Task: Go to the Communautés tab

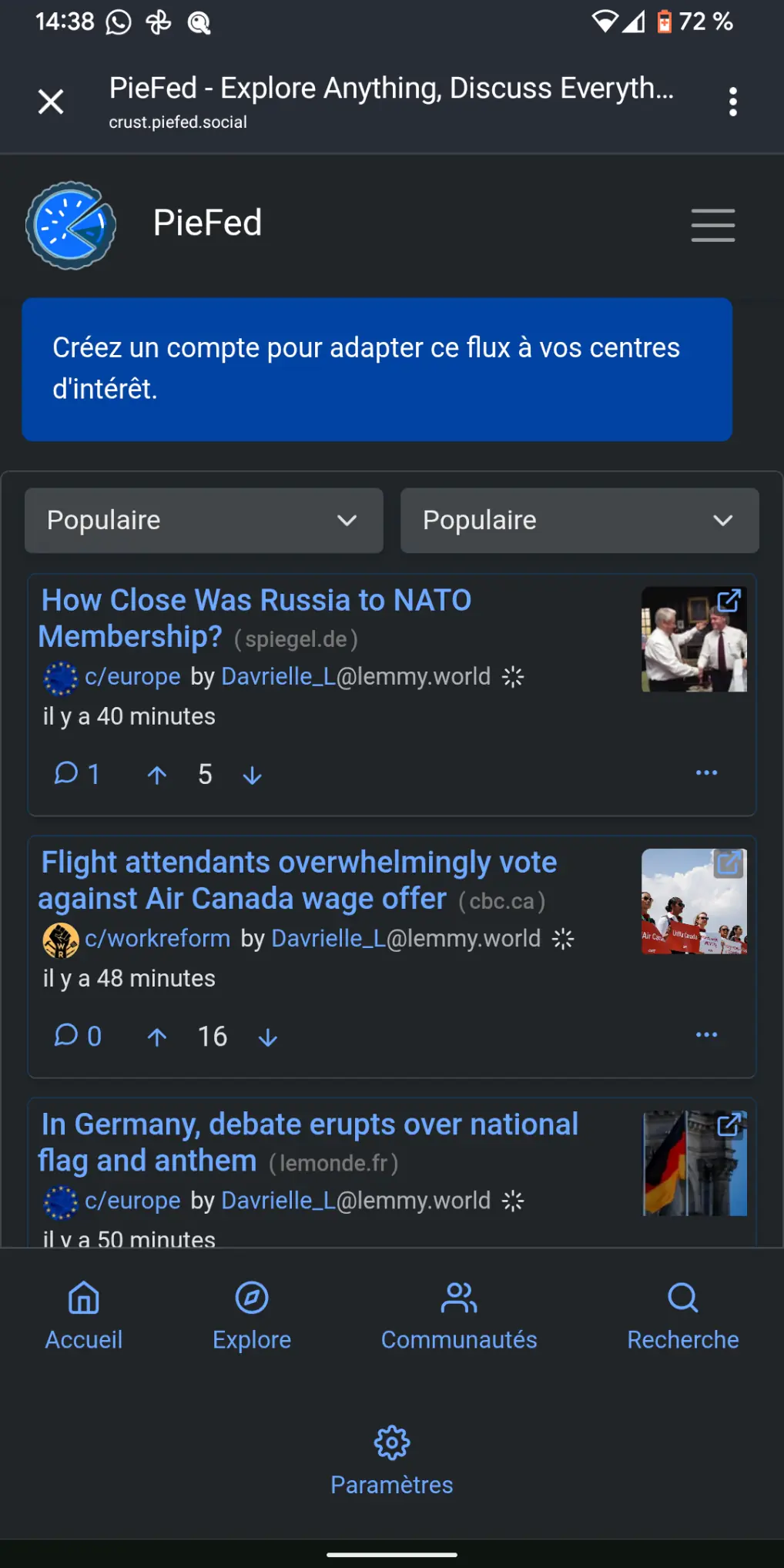Action: pyautogui.click(x=459, y=1315)
